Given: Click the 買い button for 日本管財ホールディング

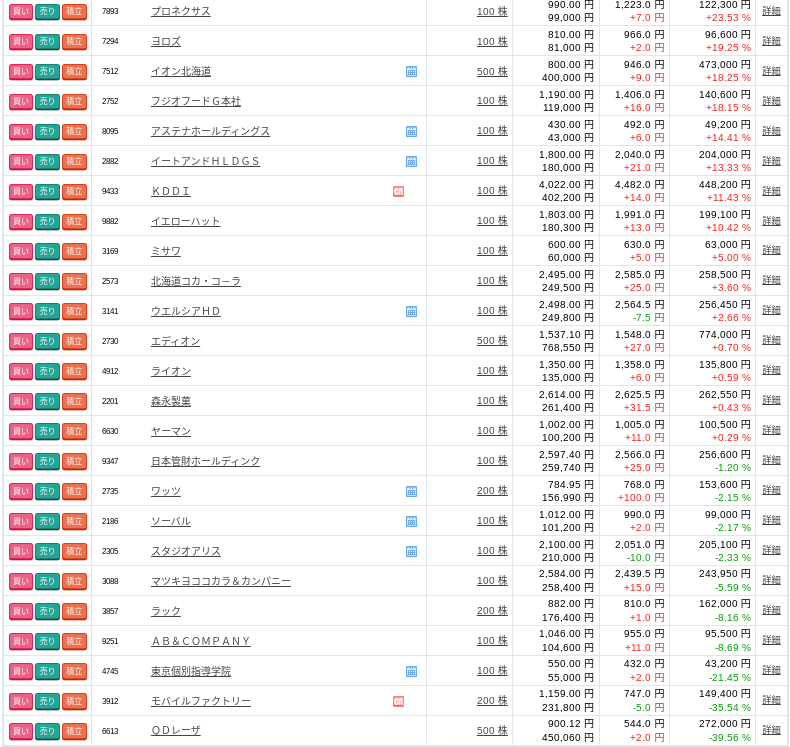Looking at the screenshot, I should click(21, 461).
